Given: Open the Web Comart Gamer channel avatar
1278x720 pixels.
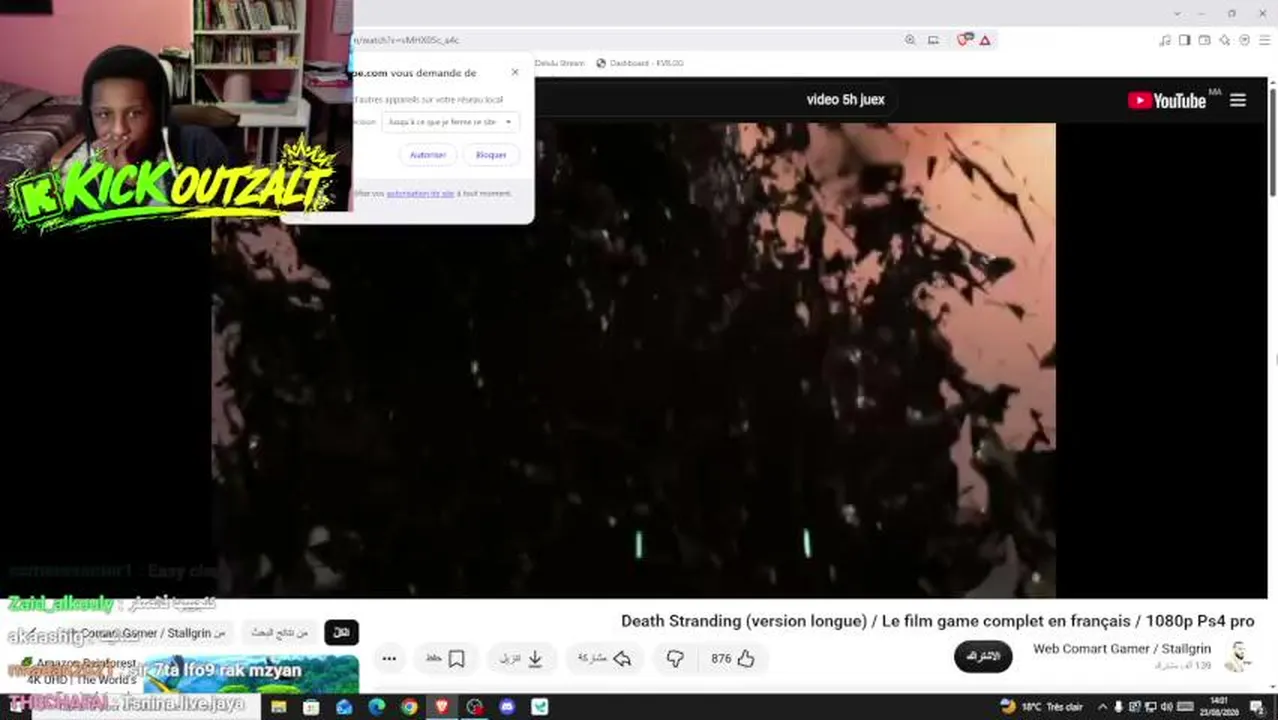Looking at the screenshot, I should point(1239,656).
